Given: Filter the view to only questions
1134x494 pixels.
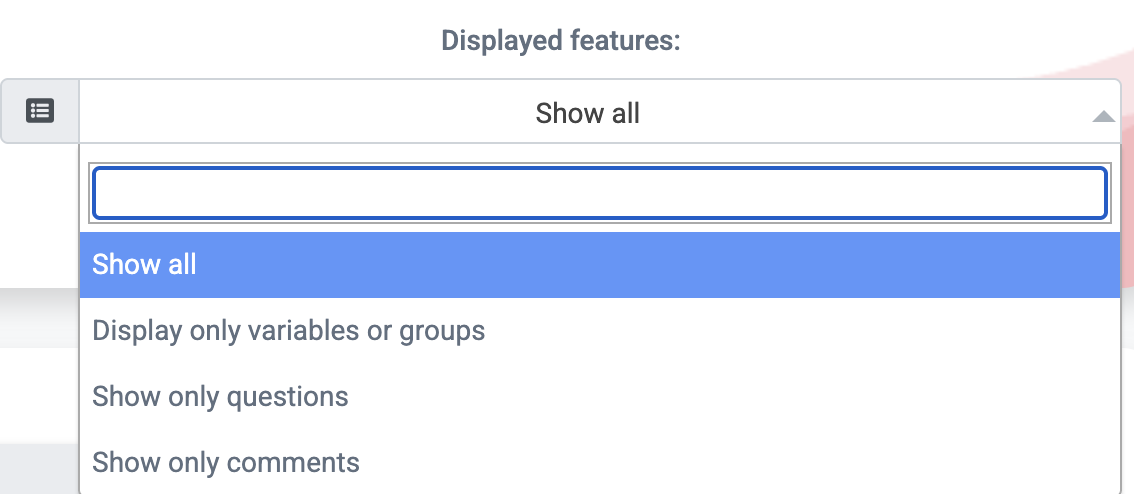Looking at the screenshot, I should pos(600,396).
